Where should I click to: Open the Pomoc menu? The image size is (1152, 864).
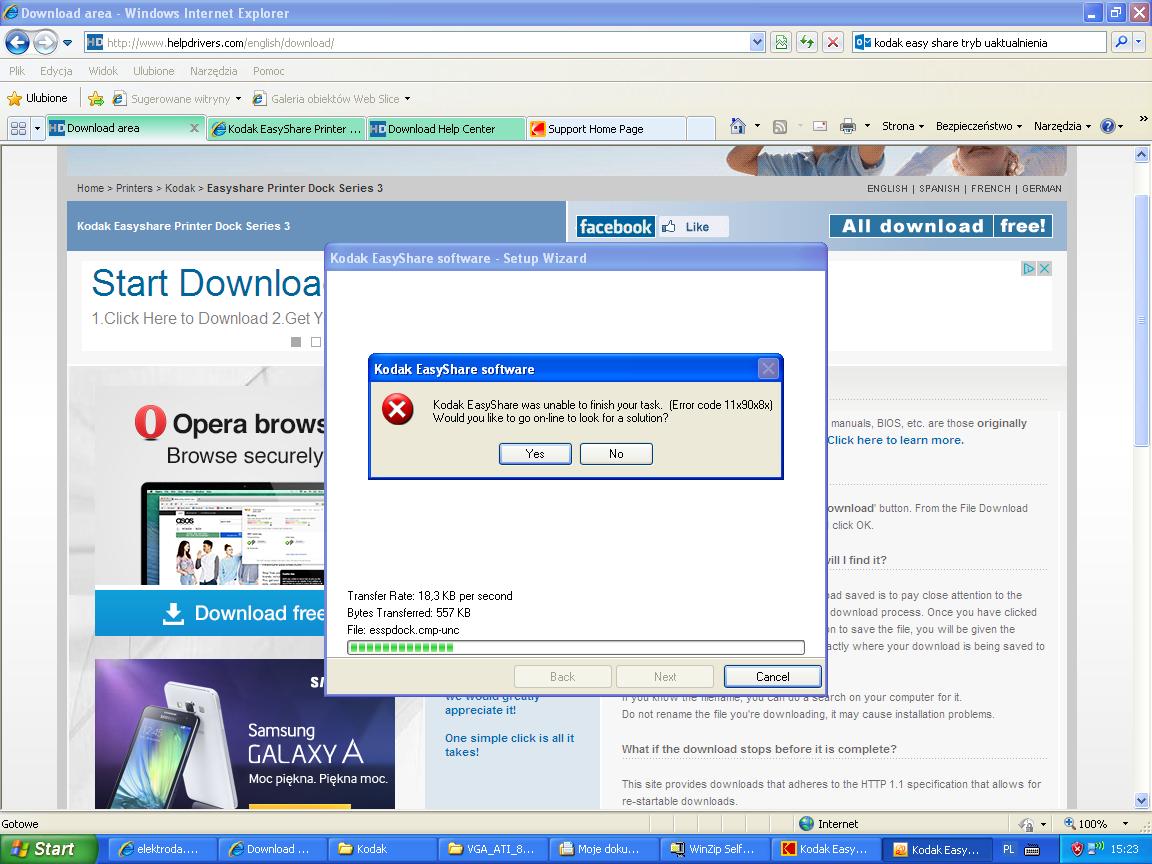coord(268,71)
